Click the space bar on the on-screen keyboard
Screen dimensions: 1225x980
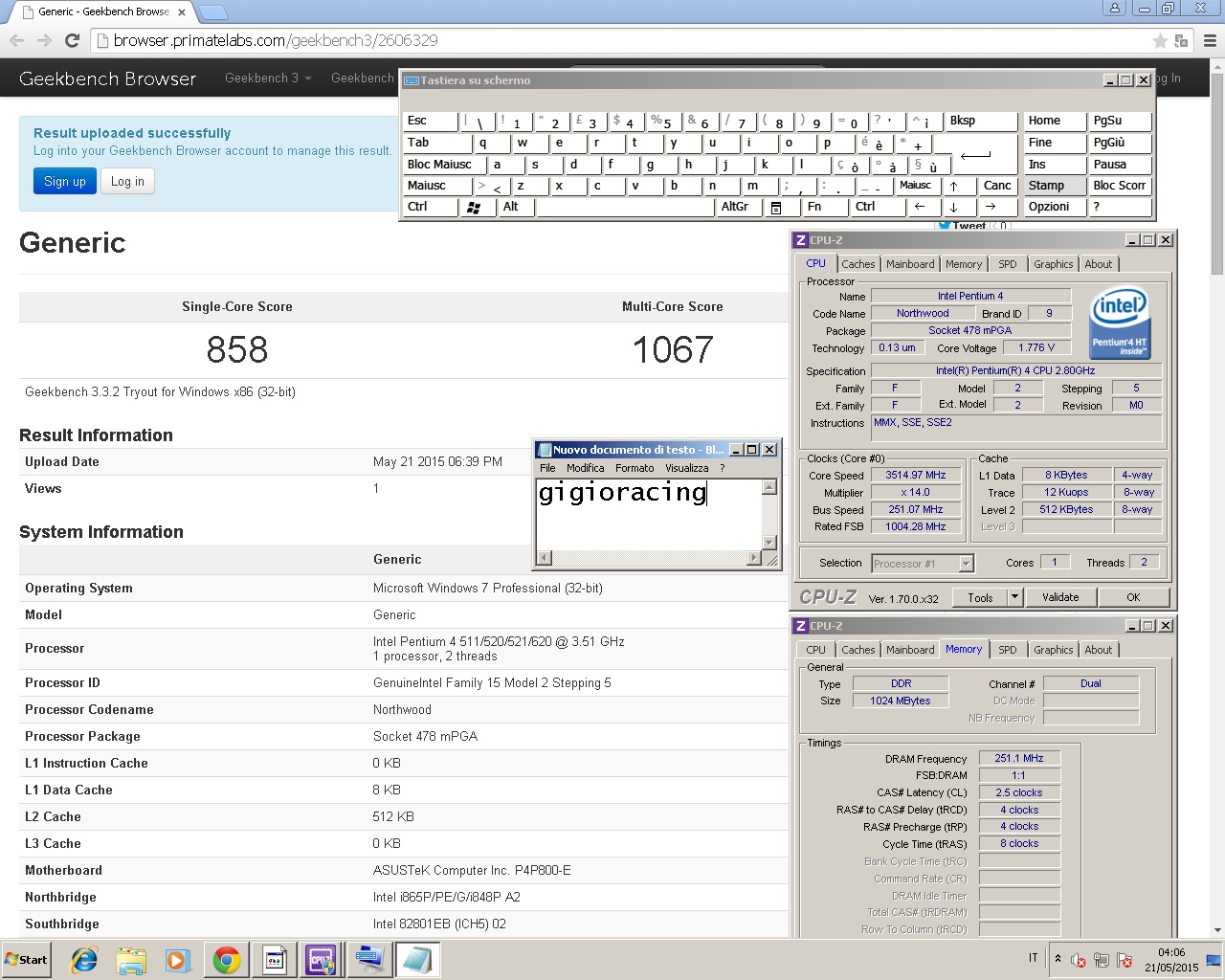[624, 207]
